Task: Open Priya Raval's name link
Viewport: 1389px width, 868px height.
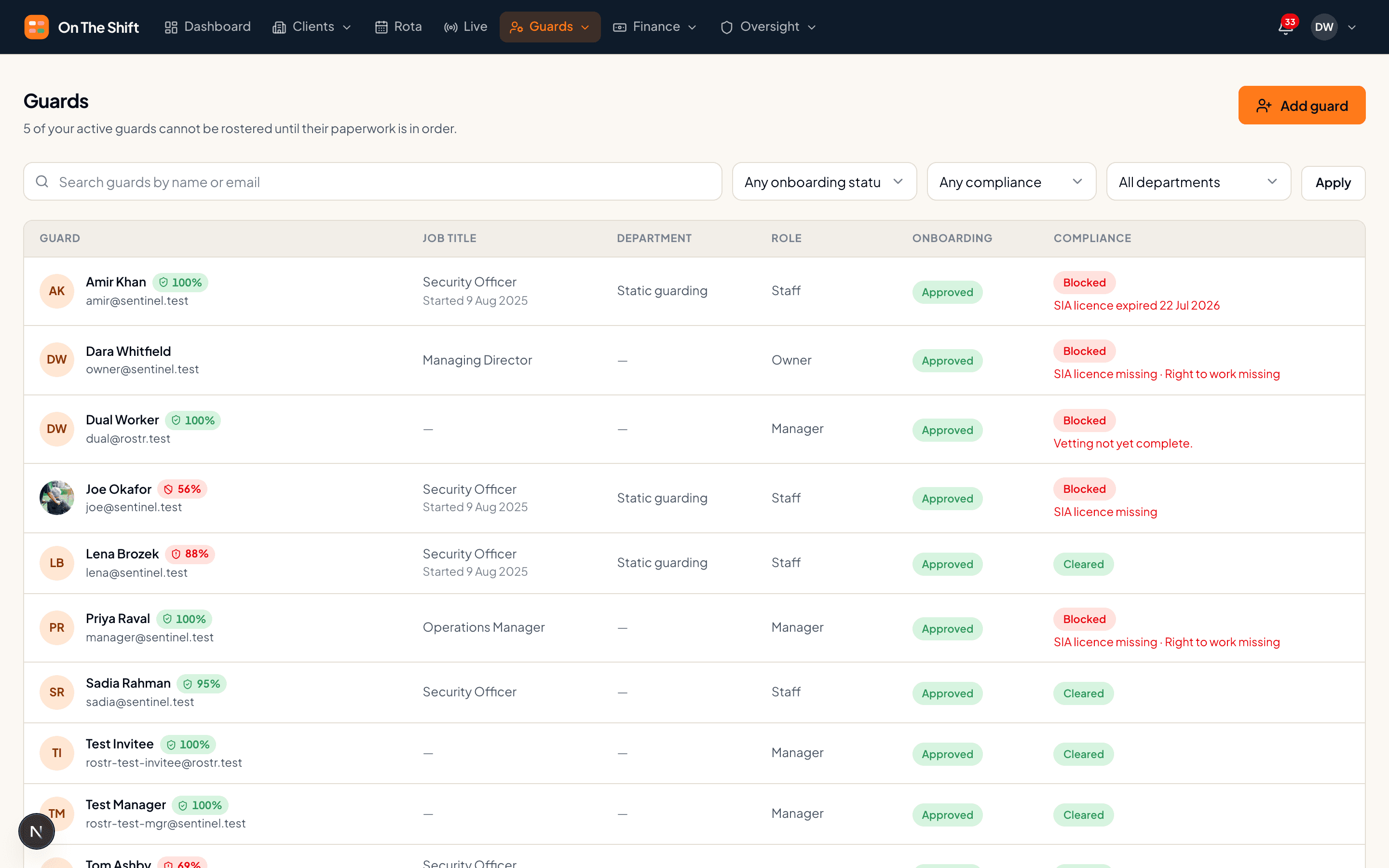Action: 118,618
